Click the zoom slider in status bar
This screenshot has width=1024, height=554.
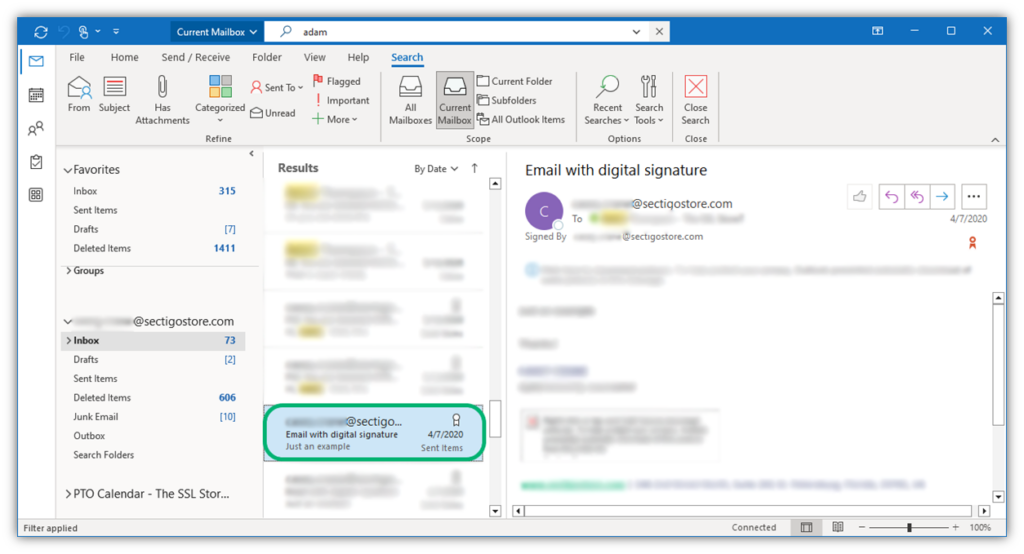909,527
